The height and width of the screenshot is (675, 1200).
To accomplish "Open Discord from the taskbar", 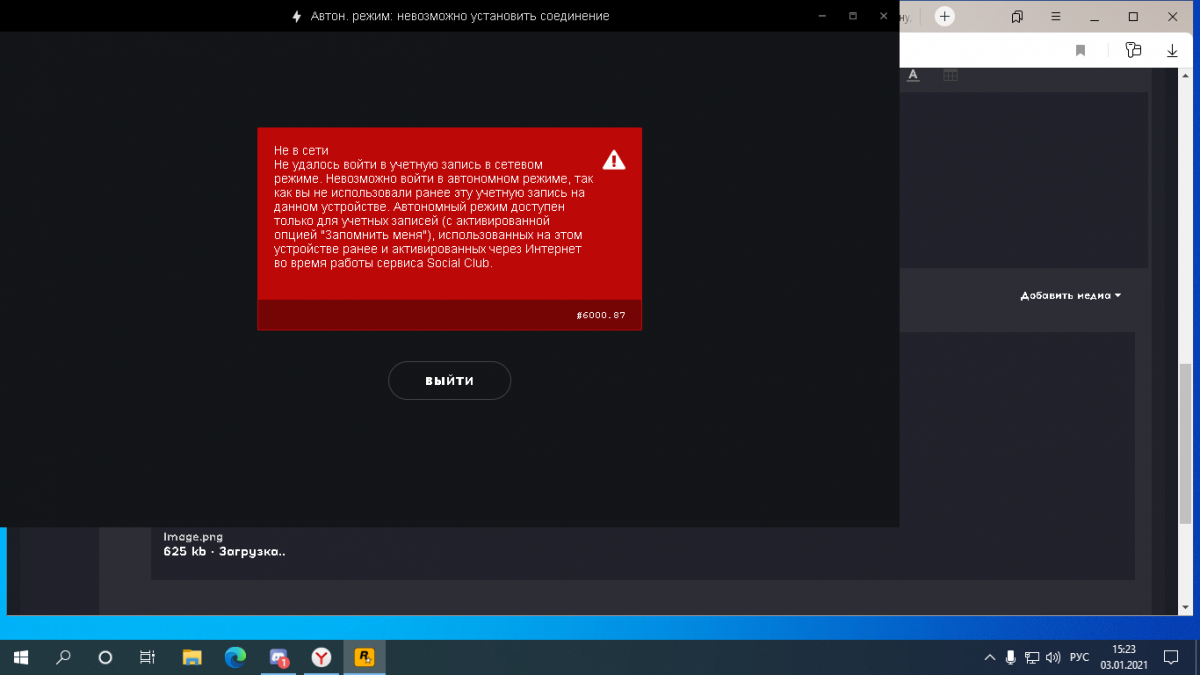I will pyautogui.click(x=279, y=657).
